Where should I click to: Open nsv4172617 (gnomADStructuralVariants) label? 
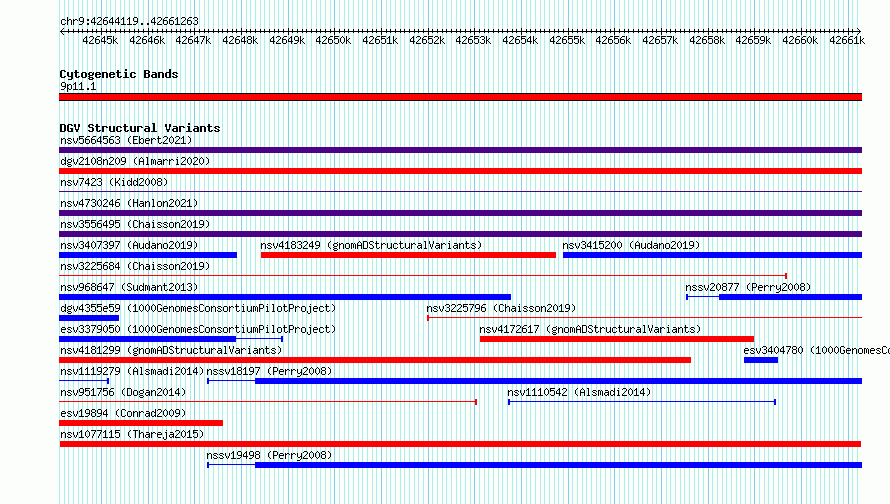click(x=590, y=329)
